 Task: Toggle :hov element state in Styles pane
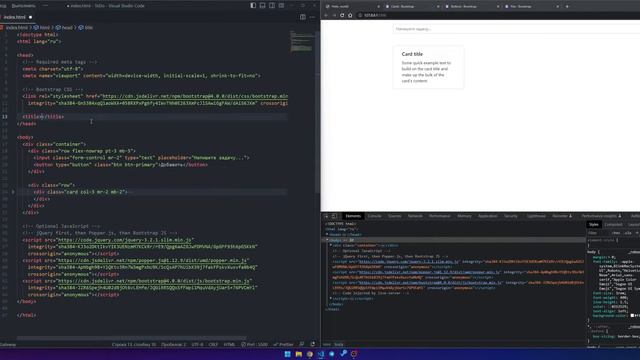click(616, 233)
